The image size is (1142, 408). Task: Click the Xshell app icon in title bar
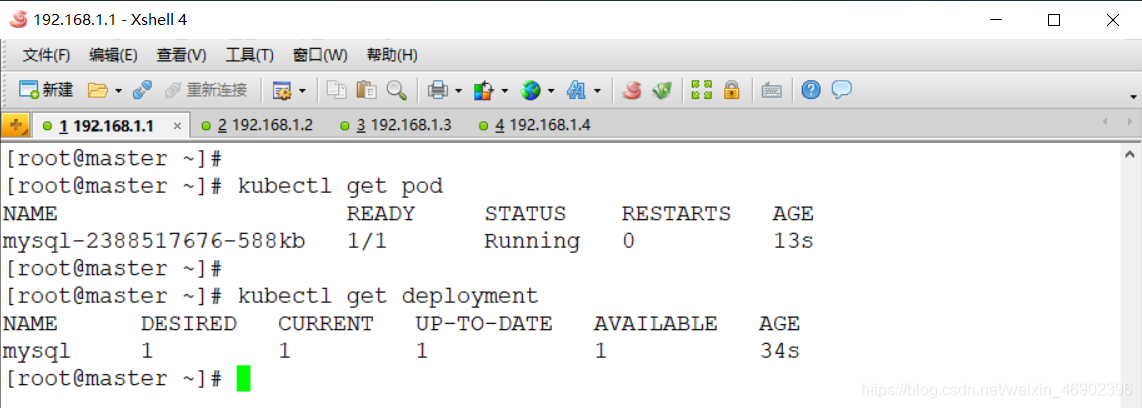click(x=20, y=20)
